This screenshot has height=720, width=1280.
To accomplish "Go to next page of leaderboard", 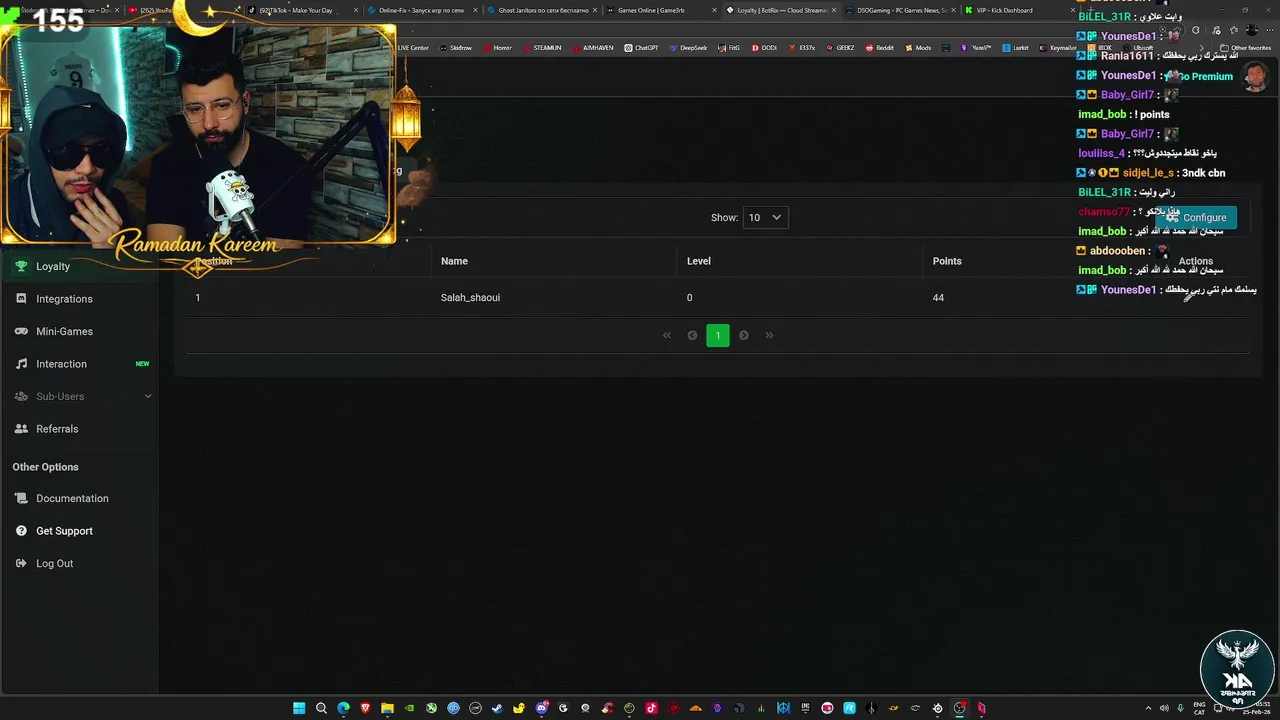I will tap(743, 335).
